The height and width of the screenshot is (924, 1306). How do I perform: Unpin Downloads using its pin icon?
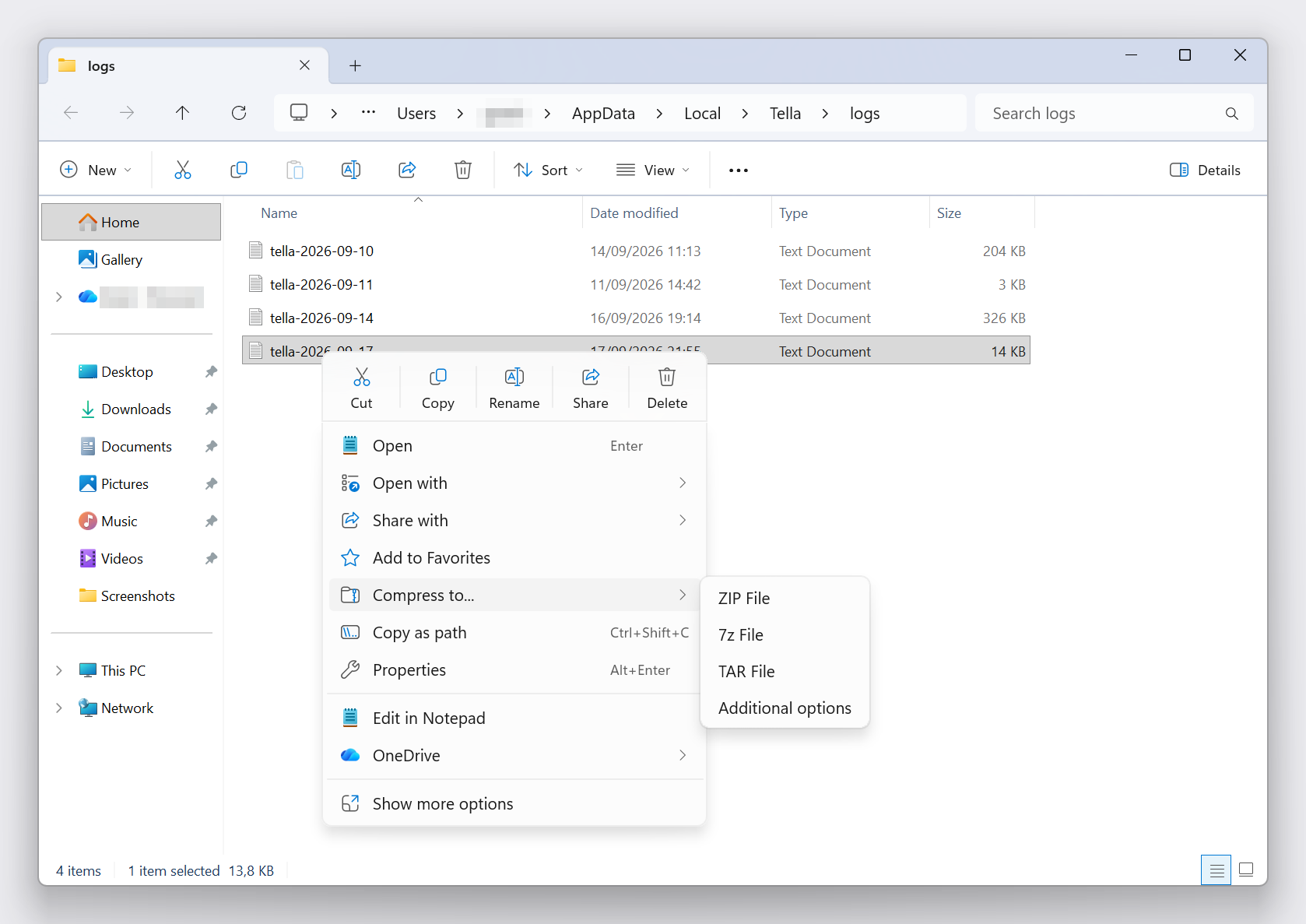pos(211,409)
